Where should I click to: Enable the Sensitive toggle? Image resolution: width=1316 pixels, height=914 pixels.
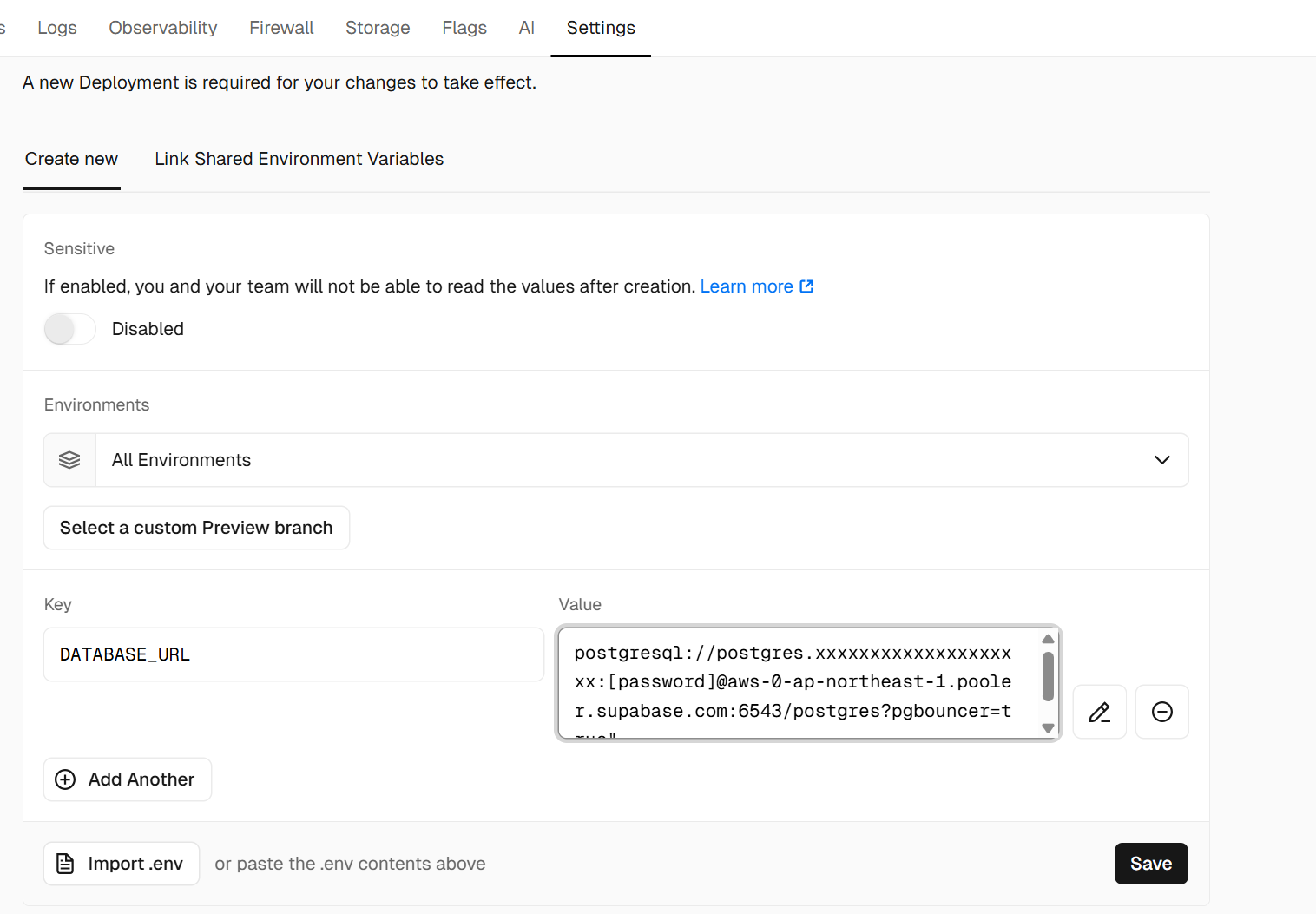69,329
